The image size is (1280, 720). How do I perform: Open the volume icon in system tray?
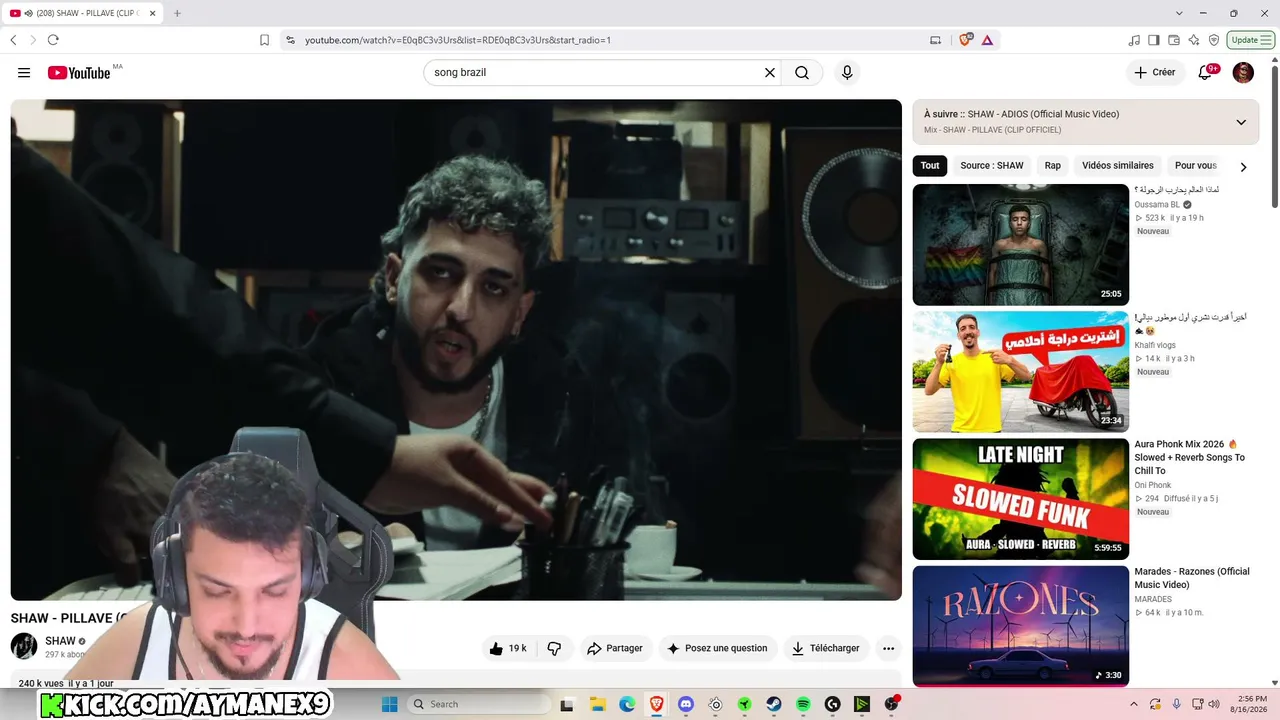click(x=1214, y=704)
